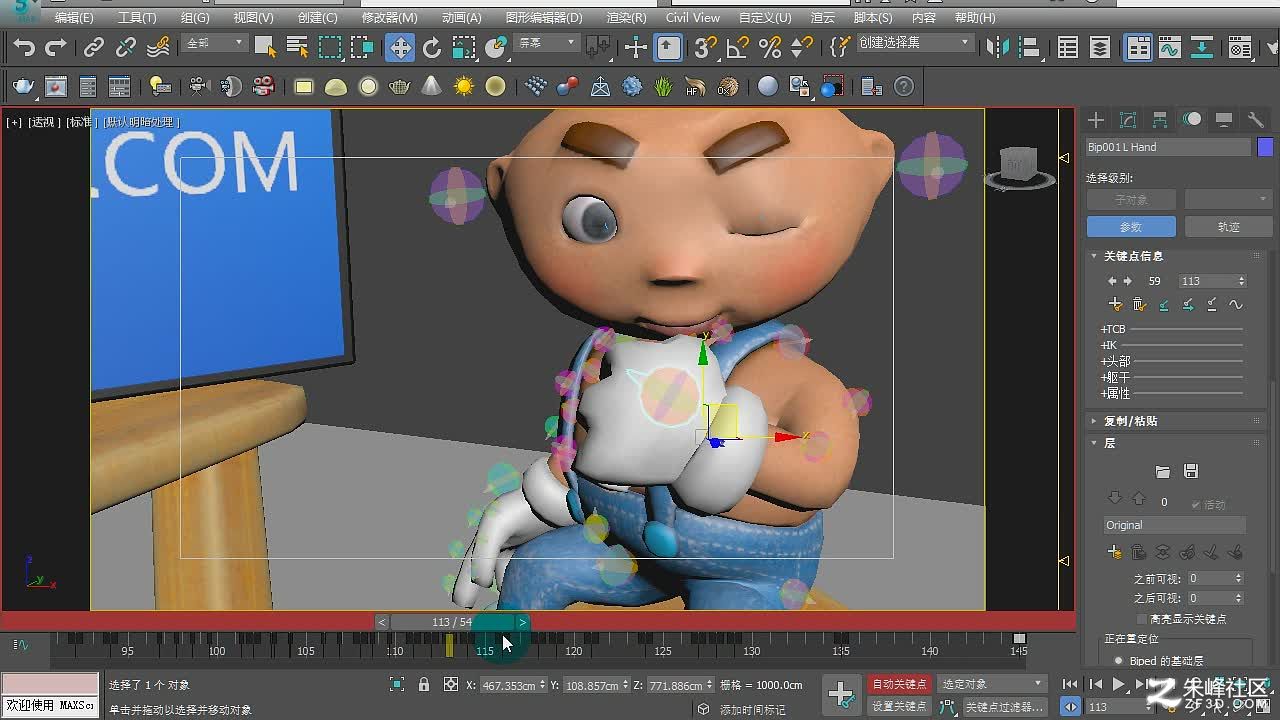
Task: Click the 设置关键点 button
Action: (899, 706)
